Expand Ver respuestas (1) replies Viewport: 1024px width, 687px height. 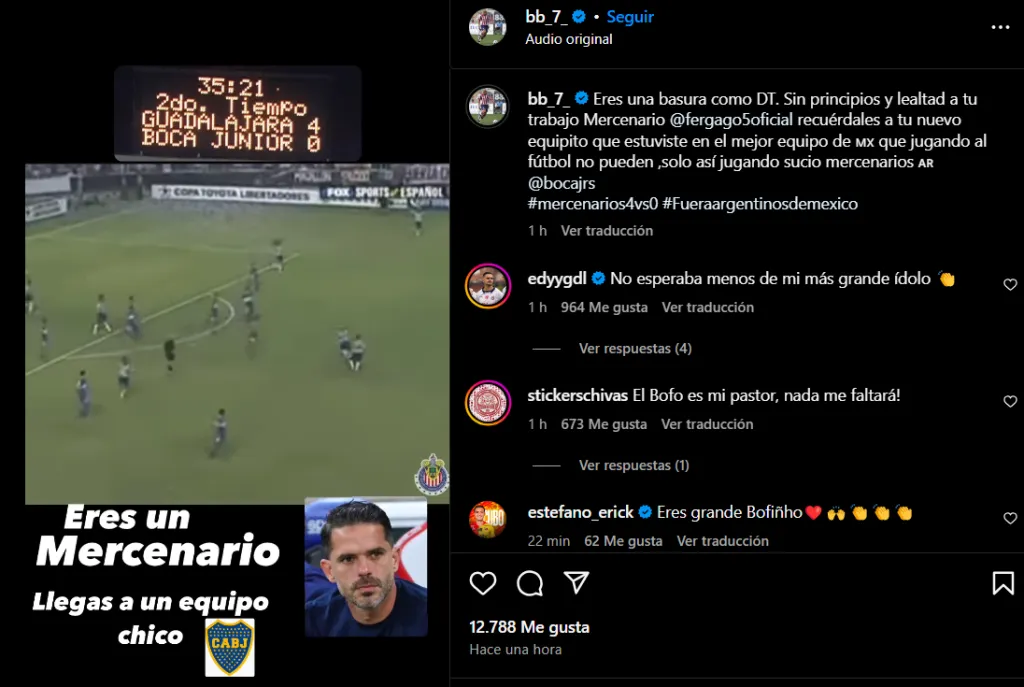[x=633, y=466]
